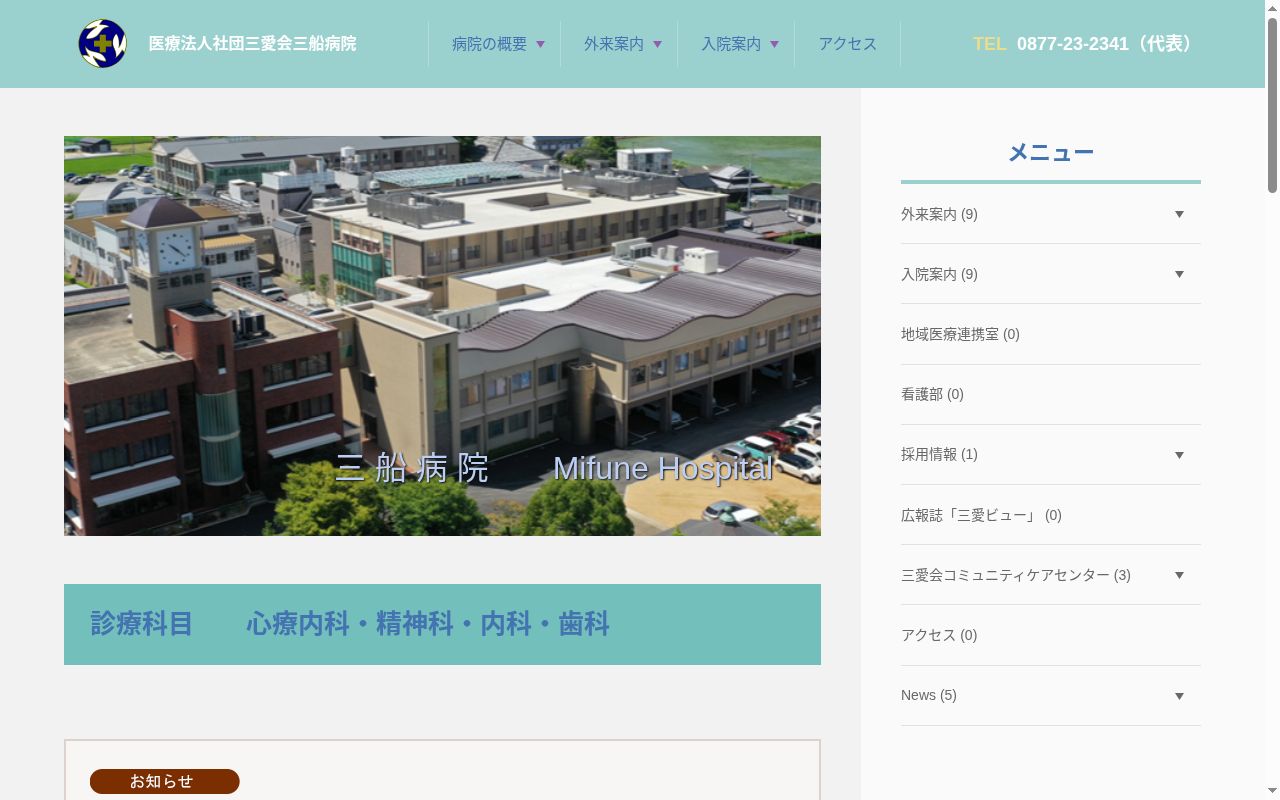Expand the top nav 外来案内 dropdown arrow

pos(657,44)
